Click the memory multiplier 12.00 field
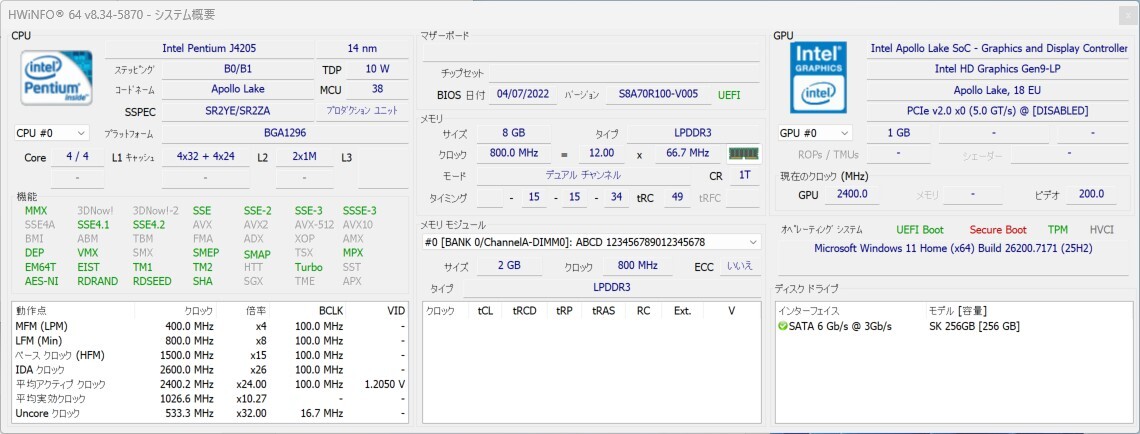Screen dimensions: 1140x434 pos(602,153)
